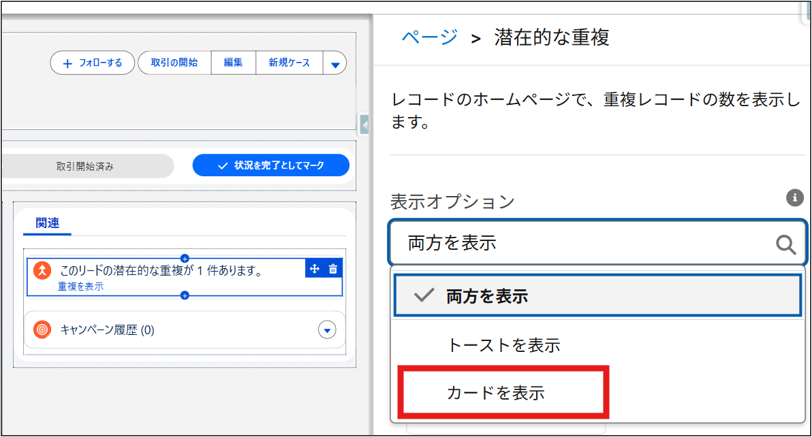Viewport: 812px width, 437px height.
Task: Select the トーストを表示 option
Action: point(598,345)
